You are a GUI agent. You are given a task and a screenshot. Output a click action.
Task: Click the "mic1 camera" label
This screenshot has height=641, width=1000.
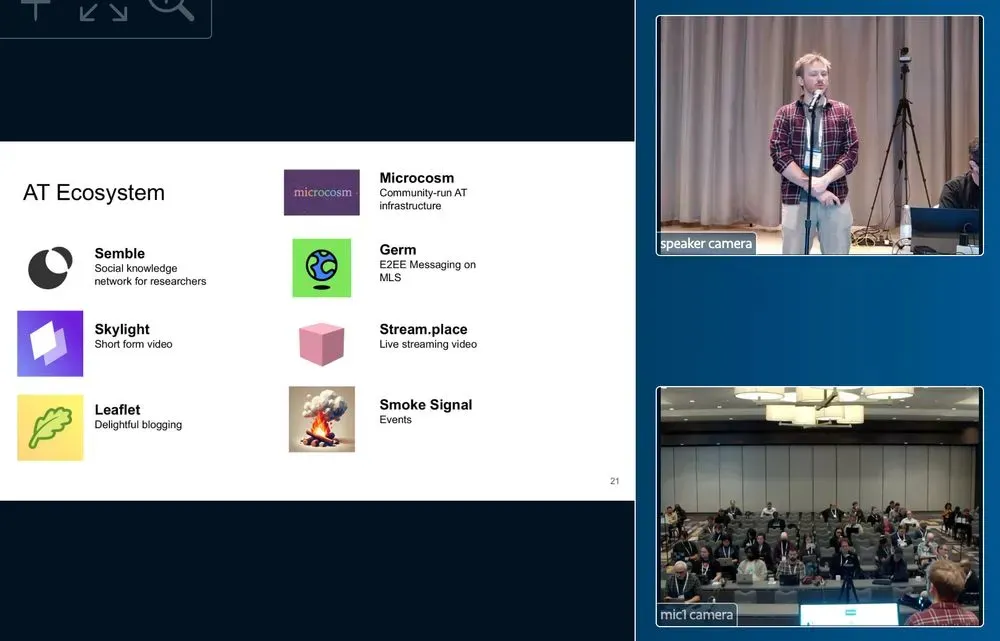tap(697, 615)
